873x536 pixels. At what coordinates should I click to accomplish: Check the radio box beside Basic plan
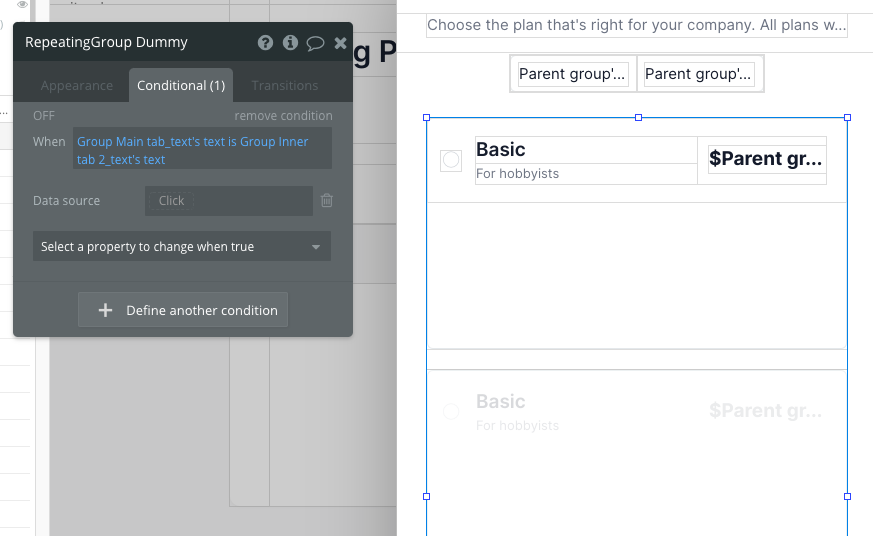[451, 160]
